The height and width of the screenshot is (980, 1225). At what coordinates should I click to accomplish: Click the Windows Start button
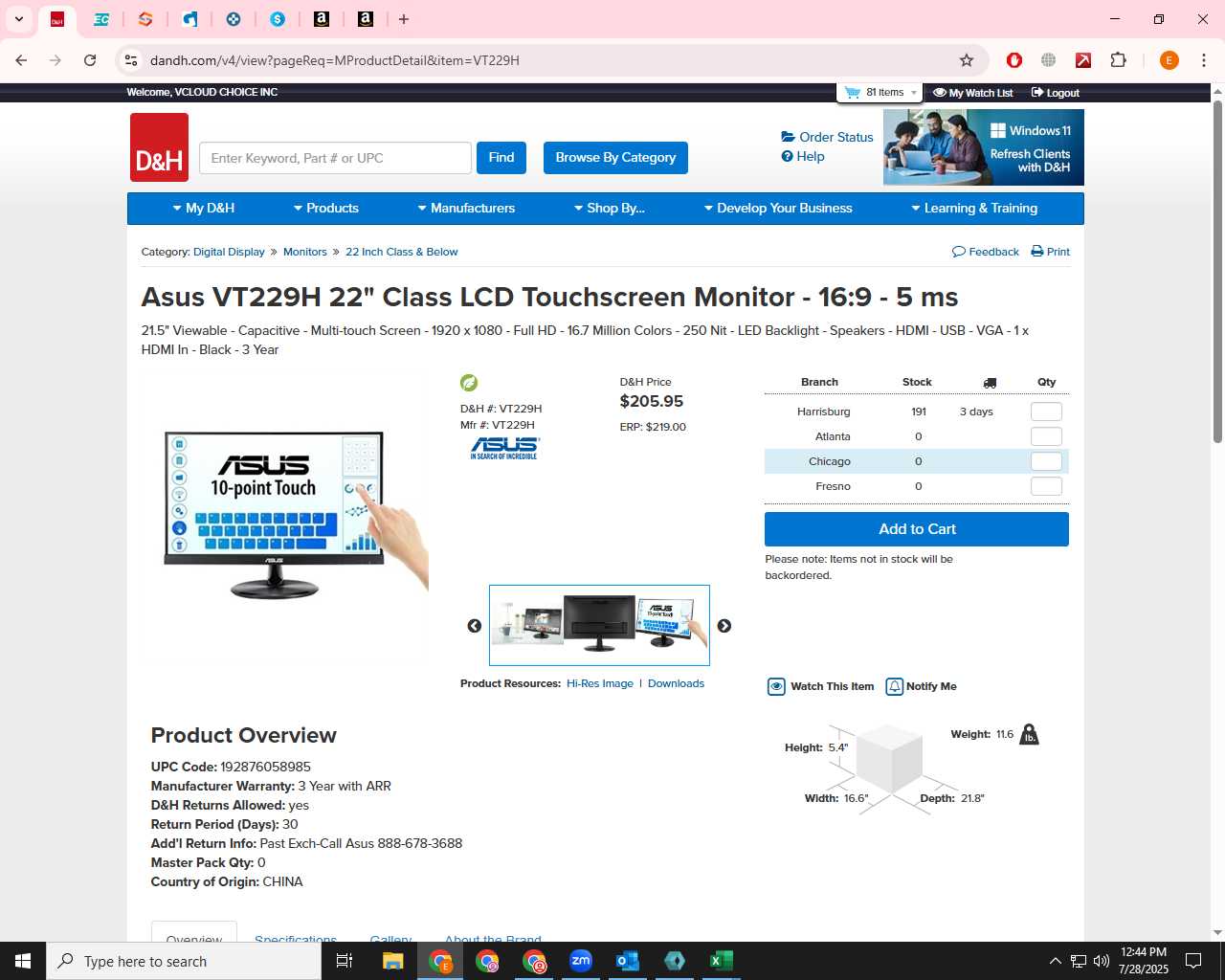coord(23,961)
